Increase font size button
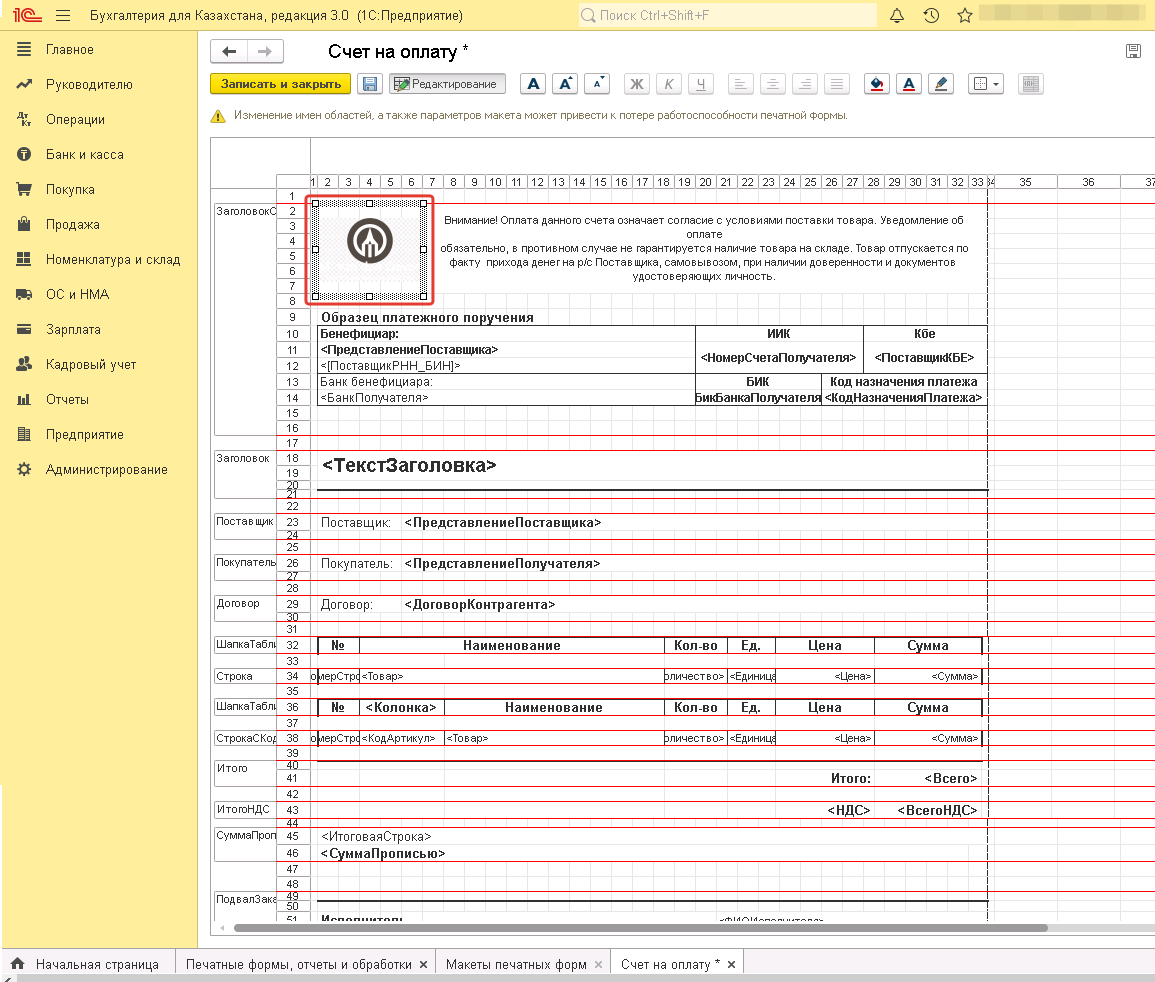1155x982 pixels. (x=565, y=84)
